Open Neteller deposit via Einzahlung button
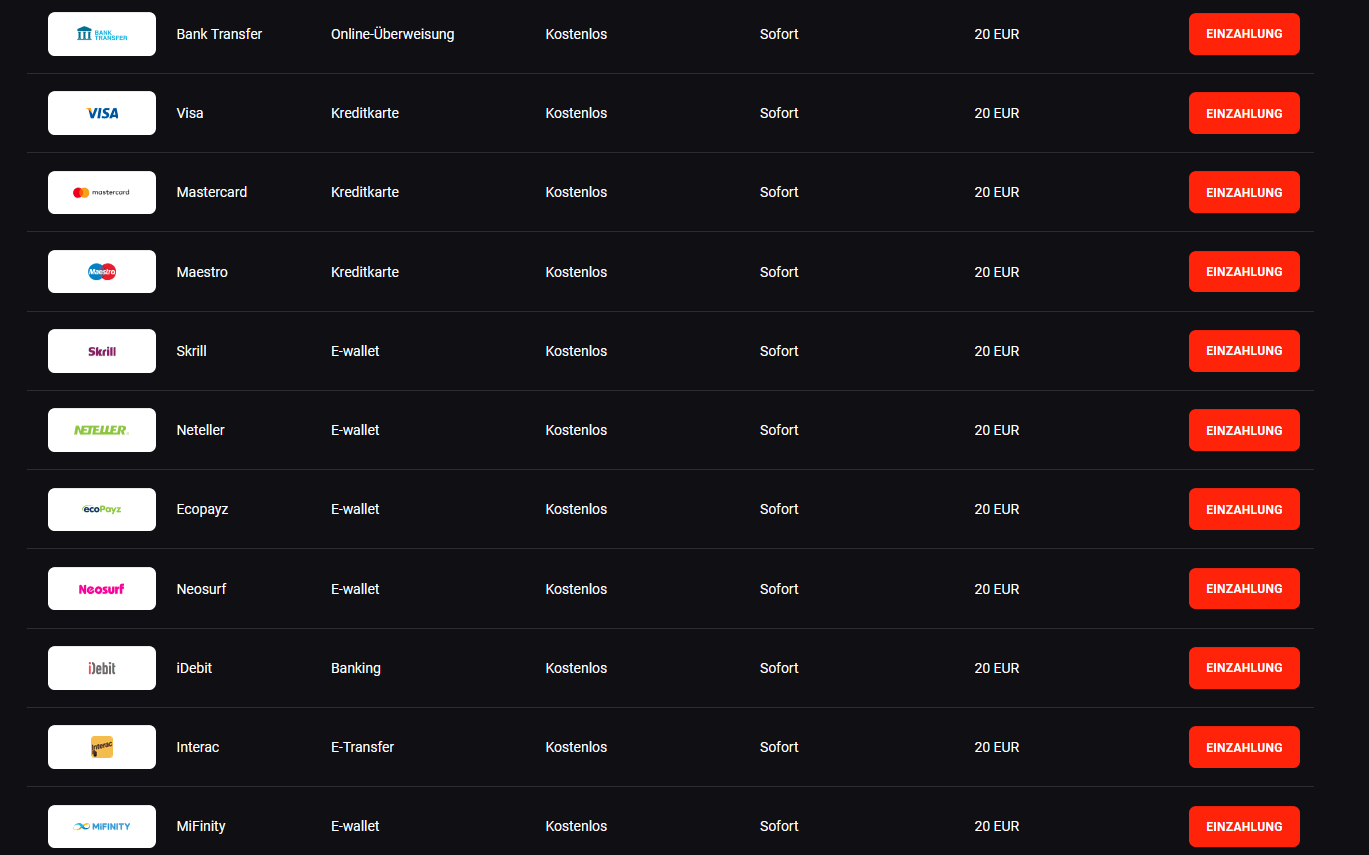 click(x=1244, y=430)
